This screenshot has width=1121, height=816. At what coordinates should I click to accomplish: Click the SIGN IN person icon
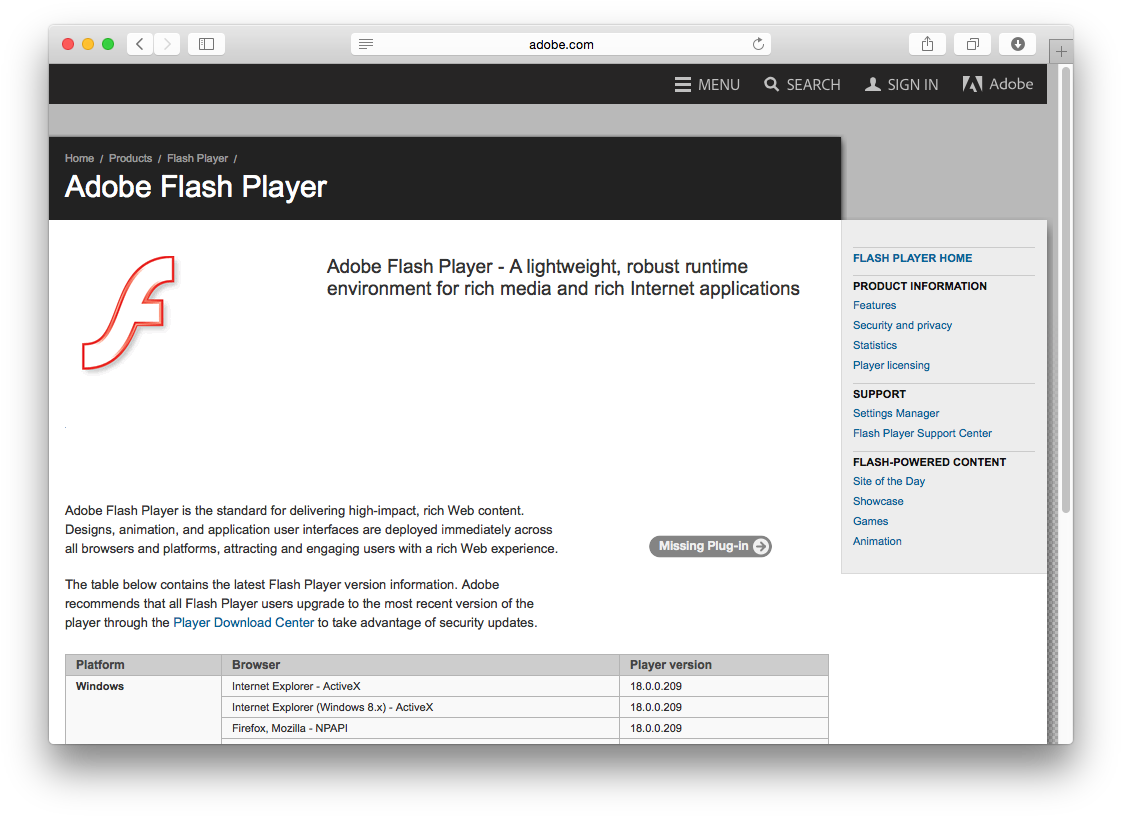(872, 84)
